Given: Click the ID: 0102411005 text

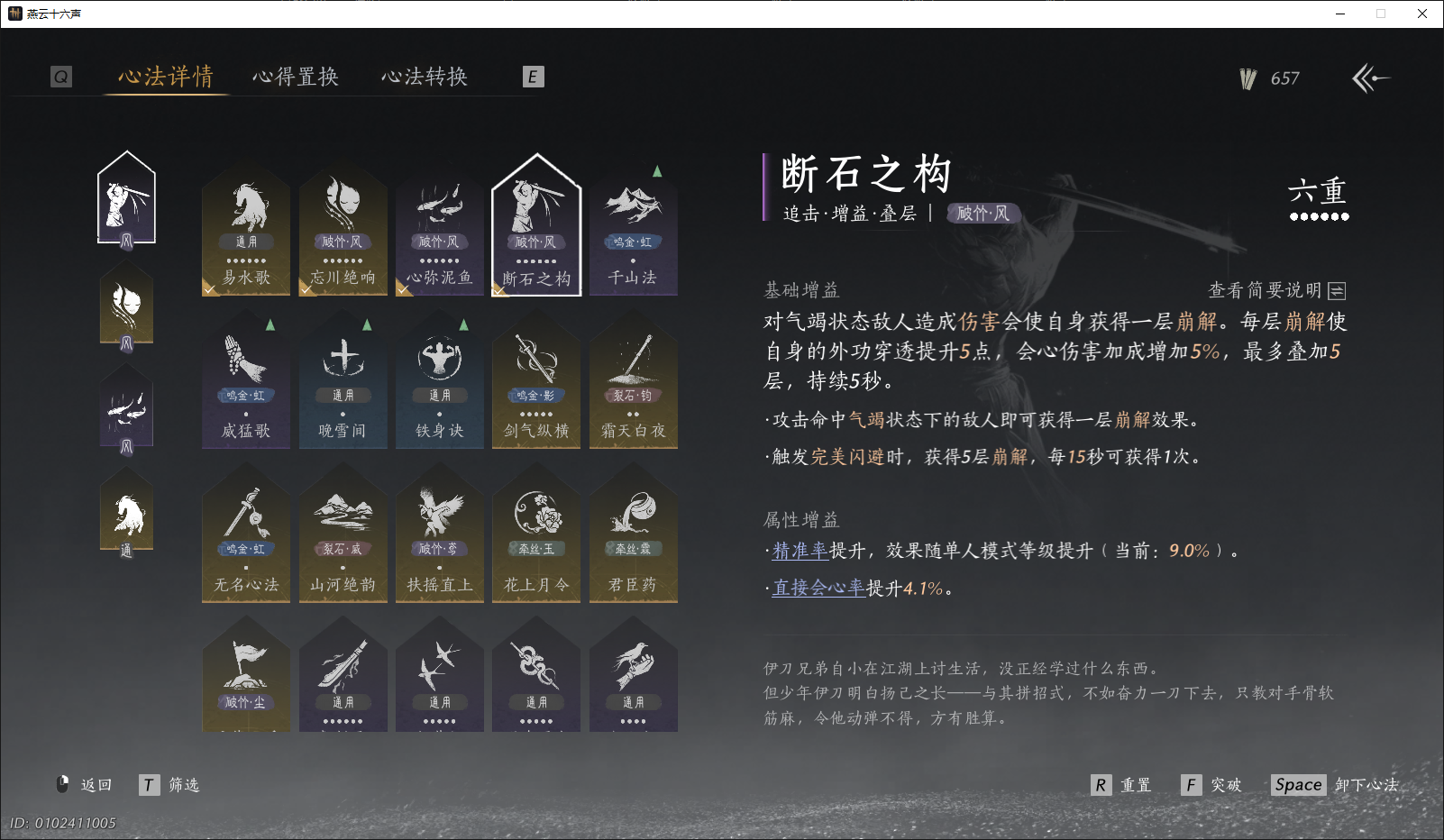Looking at the screenshot, I should [63, 823].
